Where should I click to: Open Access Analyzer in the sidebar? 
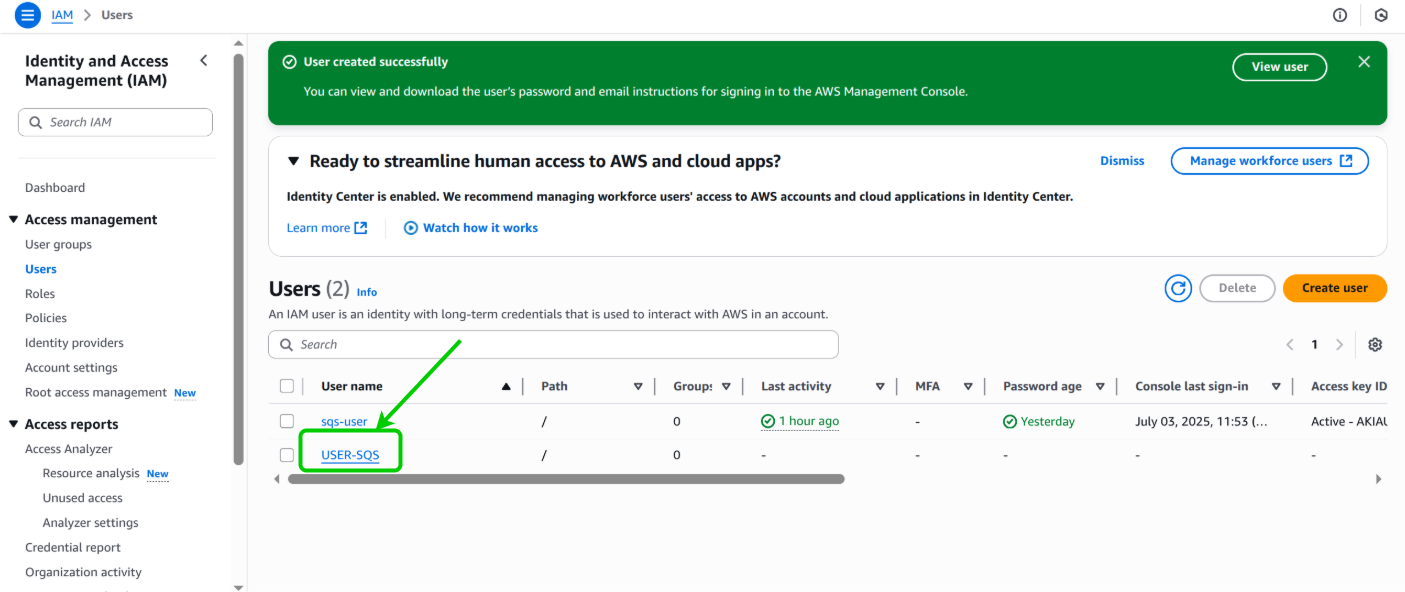coord(69,450)
